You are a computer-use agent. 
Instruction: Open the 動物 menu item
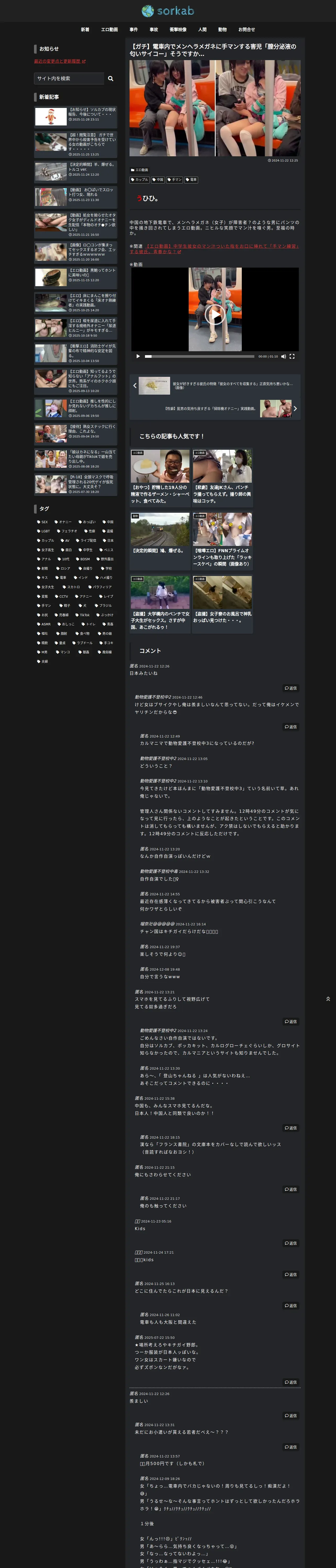coord(223,29)
